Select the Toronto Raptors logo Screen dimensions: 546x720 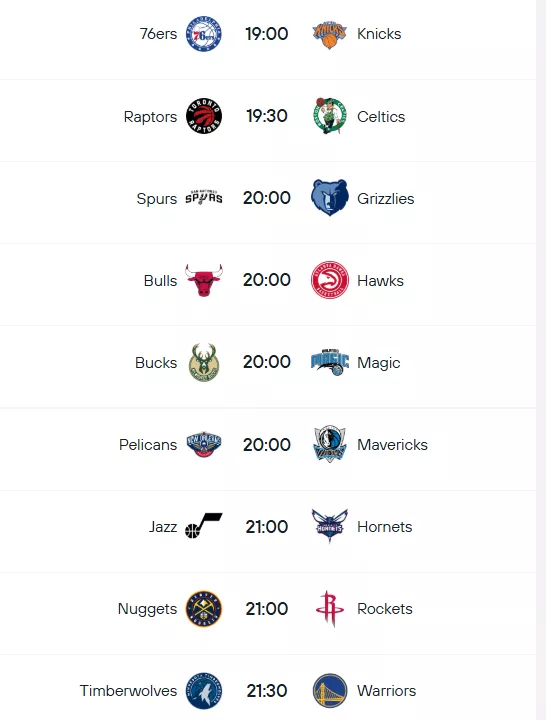204,116
